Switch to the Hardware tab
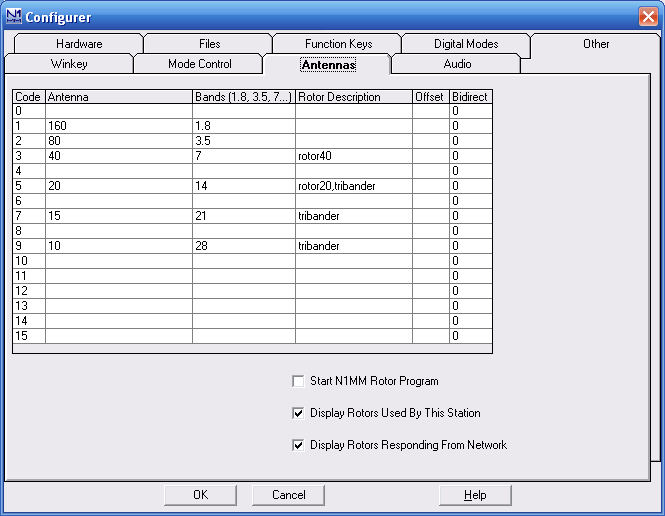Screen dimensions: 665x516 coord(79,44)
